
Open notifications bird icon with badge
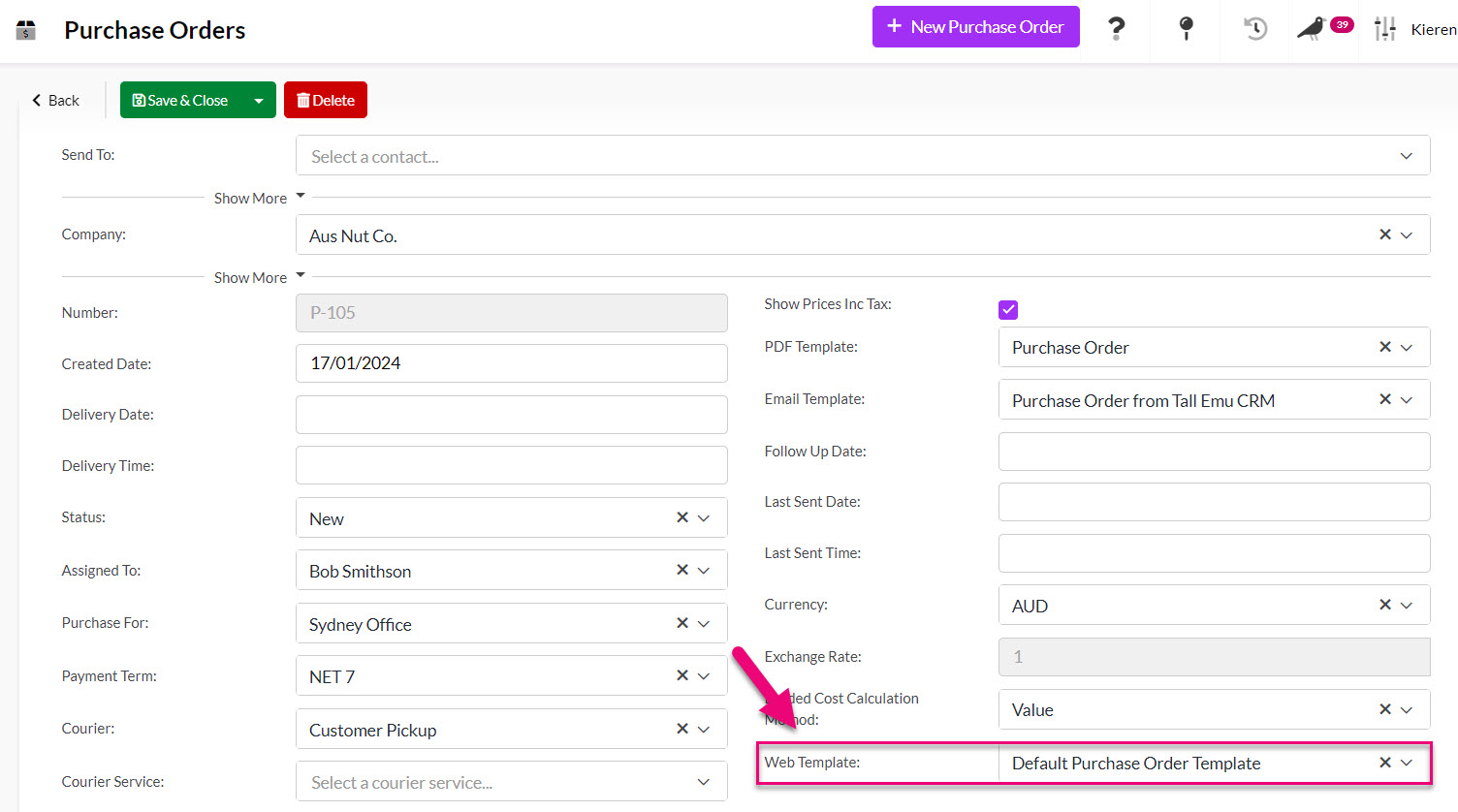tap(1313, 29)
